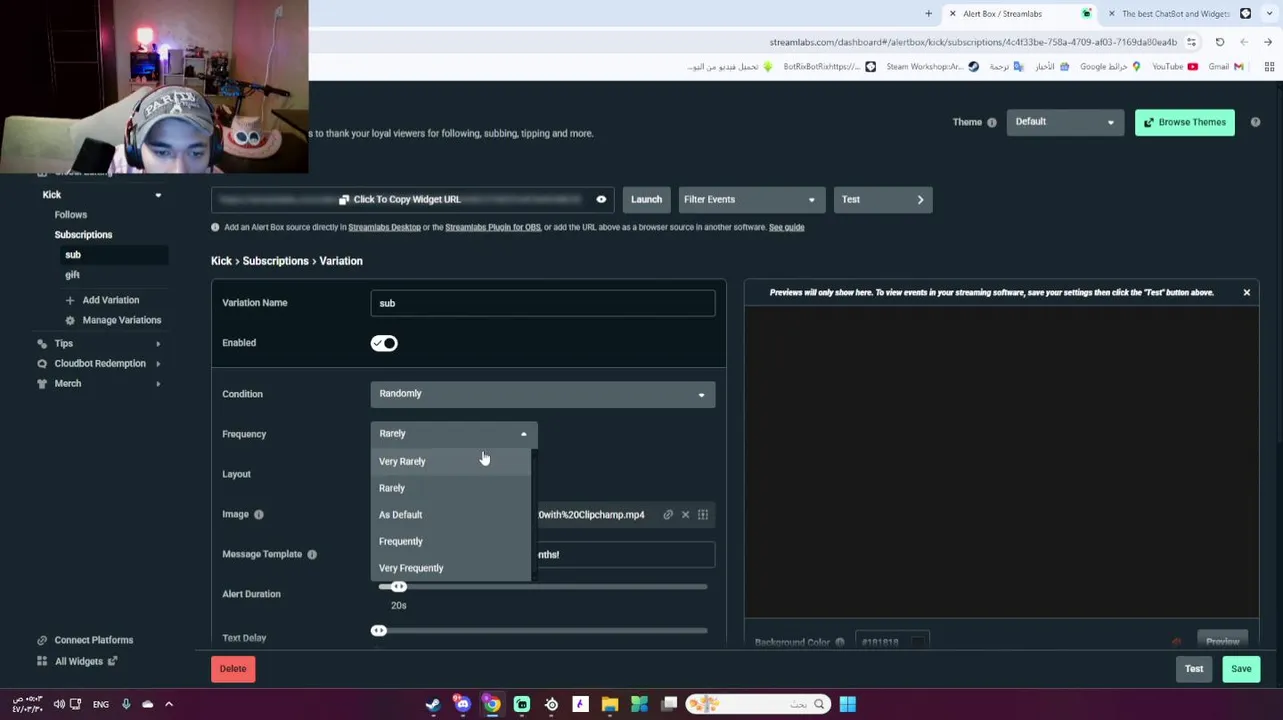Click the Kick breadcrumb link
Screen dimensions: 1283x720
click(x=221, y=261)
